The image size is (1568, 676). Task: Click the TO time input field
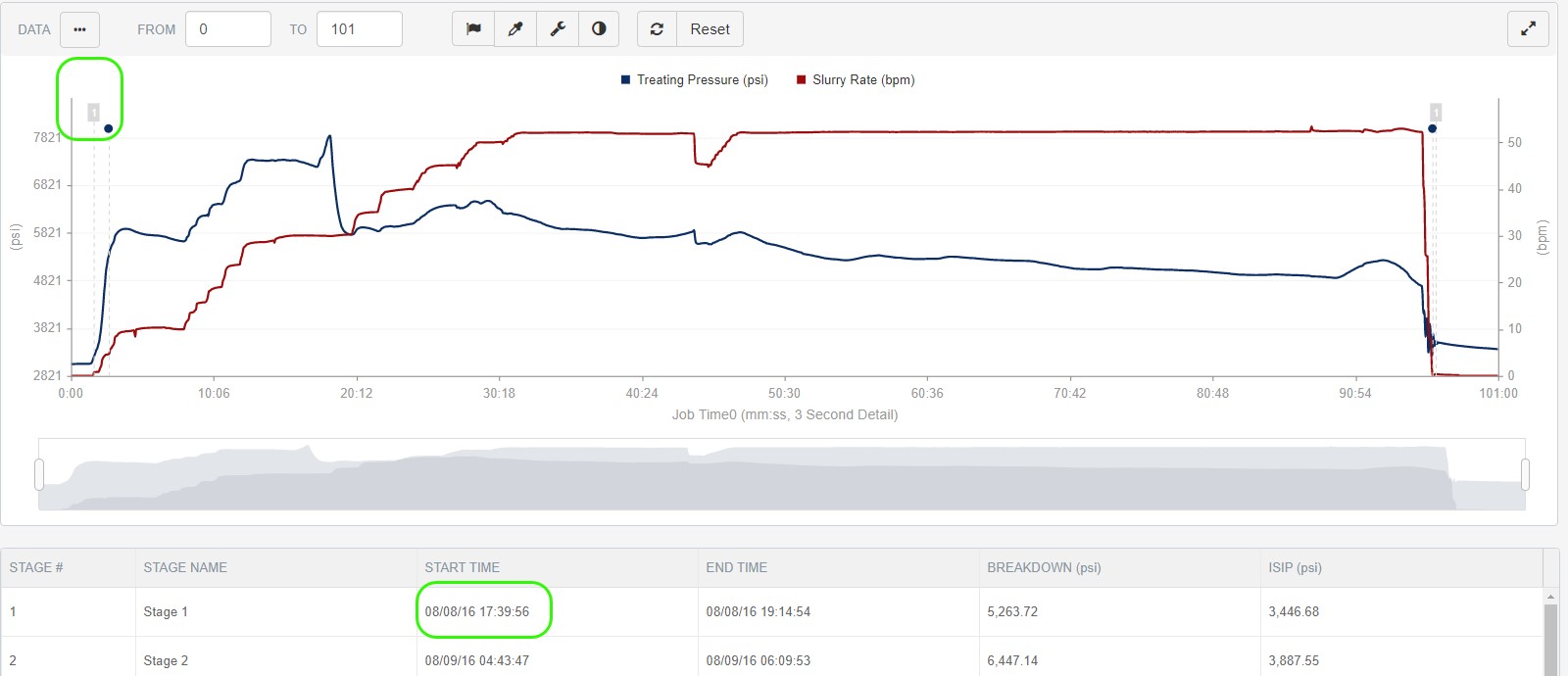tap(359, 29)
